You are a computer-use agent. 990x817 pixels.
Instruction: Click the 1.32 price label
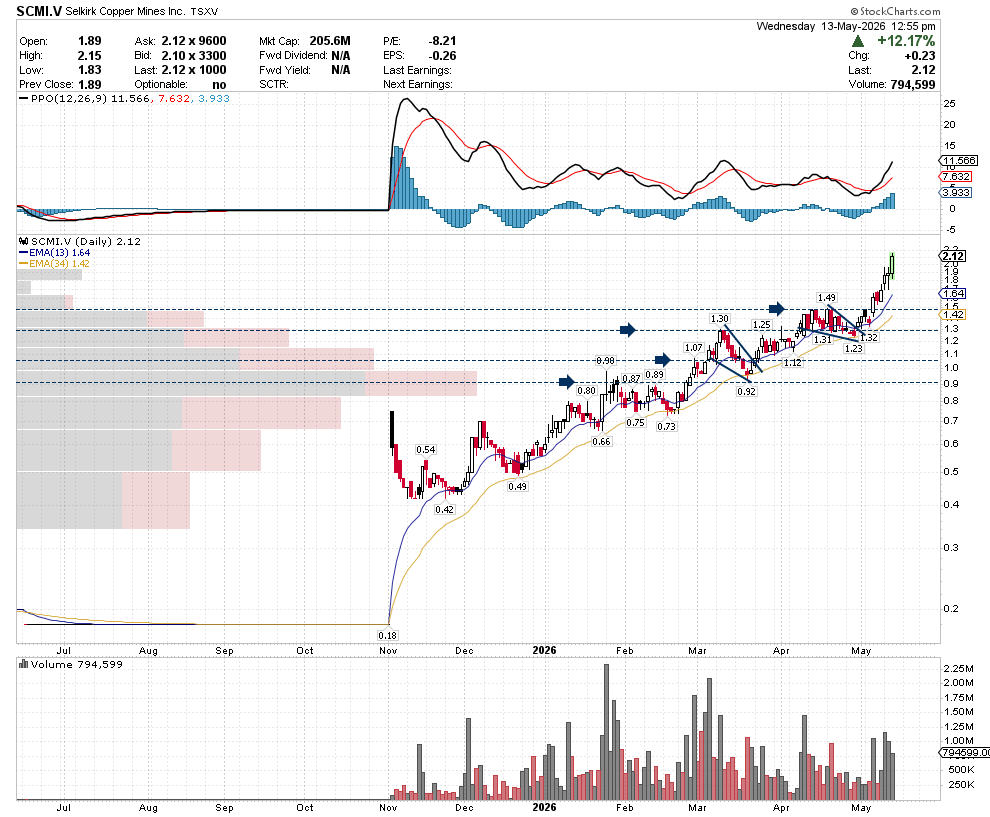(869, 337)
